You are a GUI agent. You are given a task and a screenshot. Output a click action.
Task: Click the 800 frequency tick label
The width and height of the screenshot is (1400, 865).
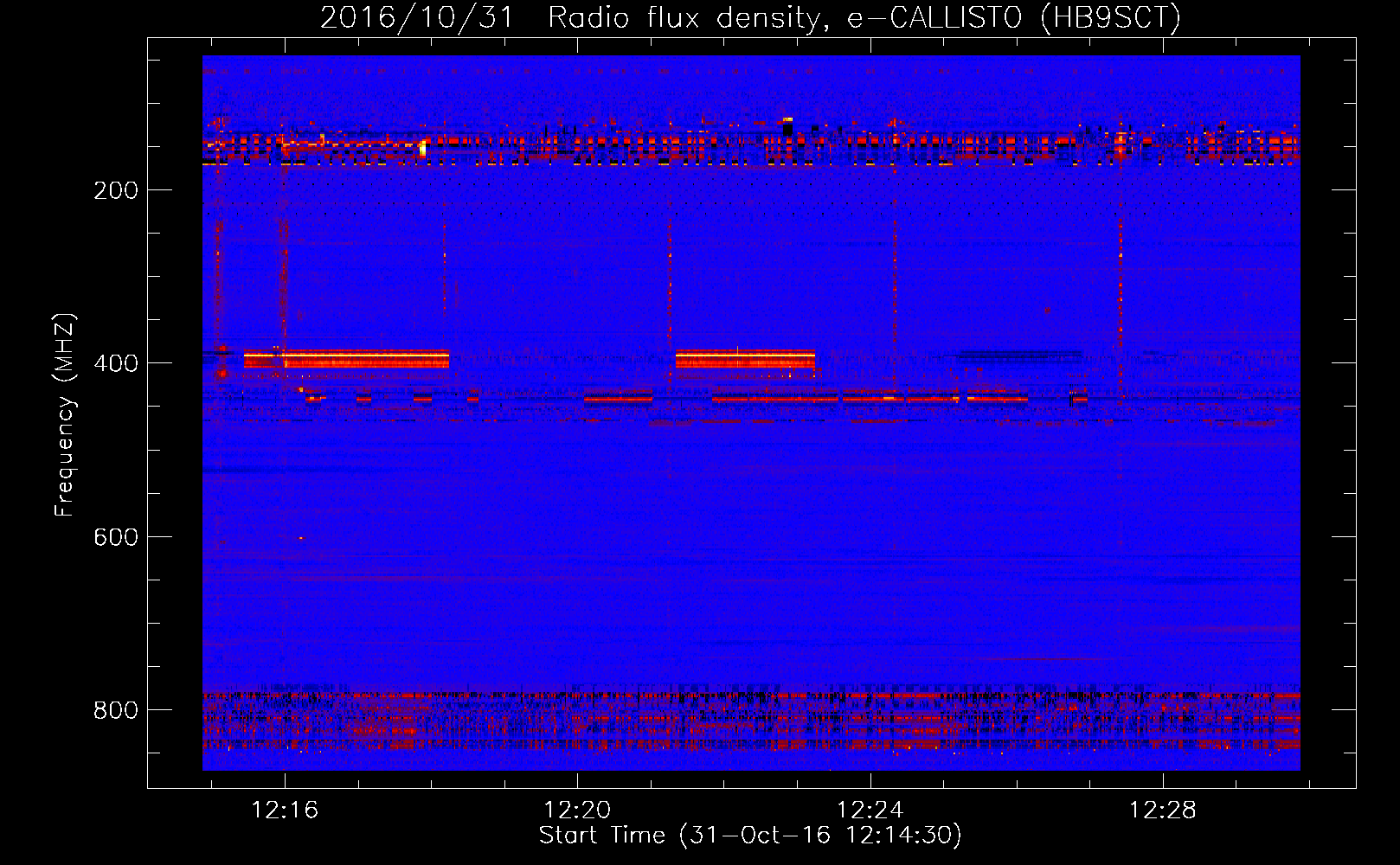coord(116,710)
